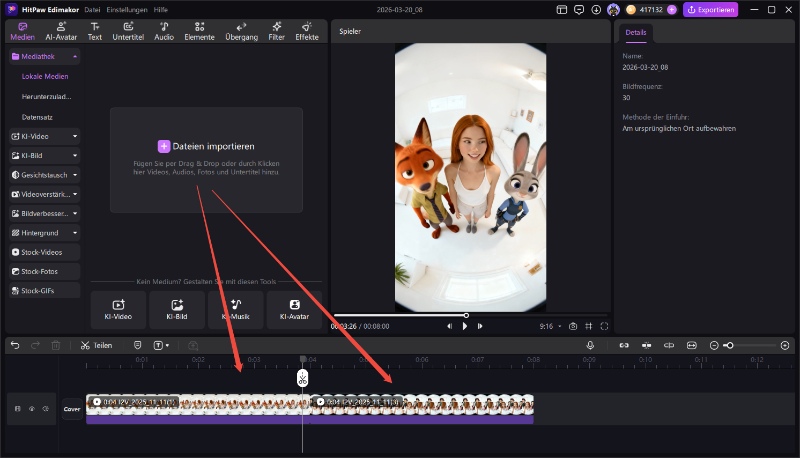This screenshot has height=458, width=800.
Task: Click the player progress bar handle
Action: tap(466, 315)
